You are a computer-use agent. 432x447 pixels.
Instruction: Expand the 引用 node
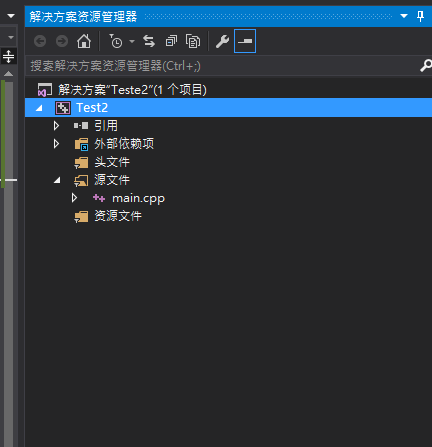(56, 126)
